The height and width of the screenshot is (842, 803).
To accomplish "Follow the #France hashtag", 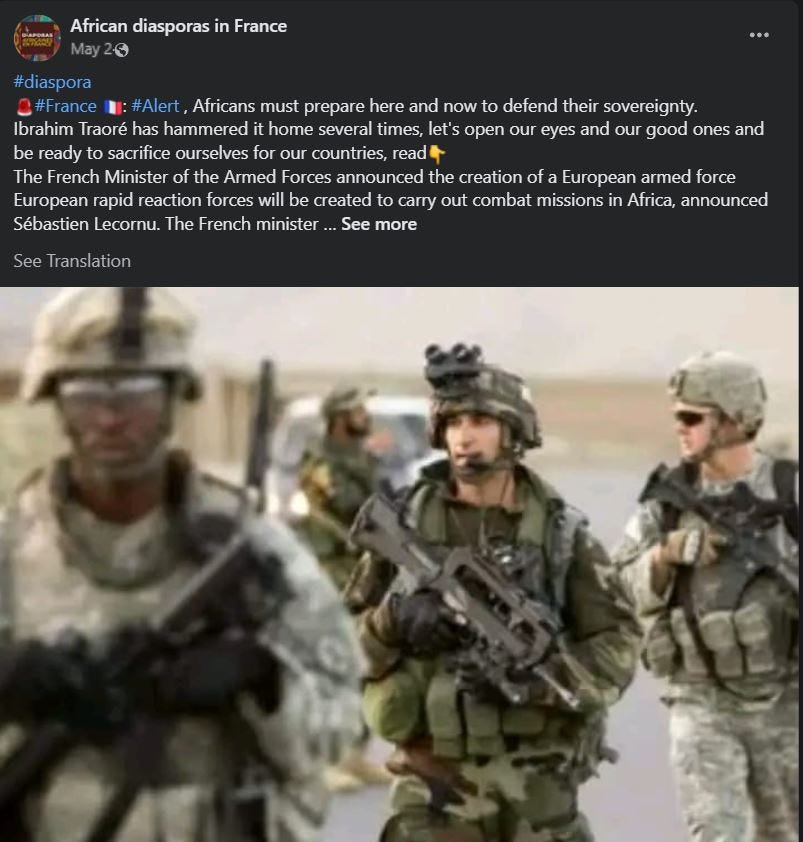I will [x=66, y=106].
